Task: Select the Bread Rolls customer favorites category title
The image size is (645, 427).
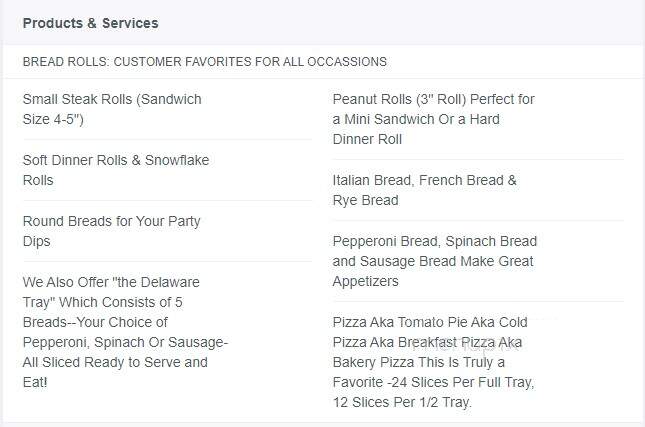Action: [x=204, y=62]
